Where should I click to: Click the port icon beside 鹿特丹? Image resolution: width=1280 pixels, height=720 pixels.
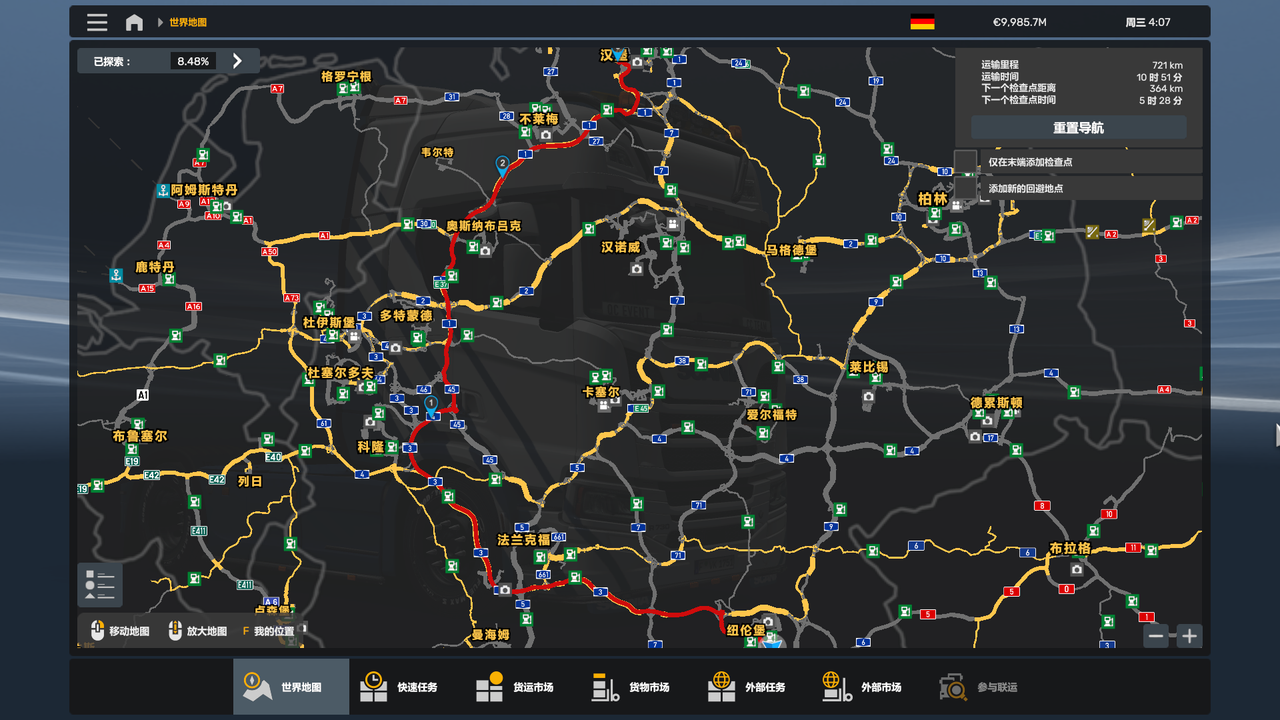point(117,273)
